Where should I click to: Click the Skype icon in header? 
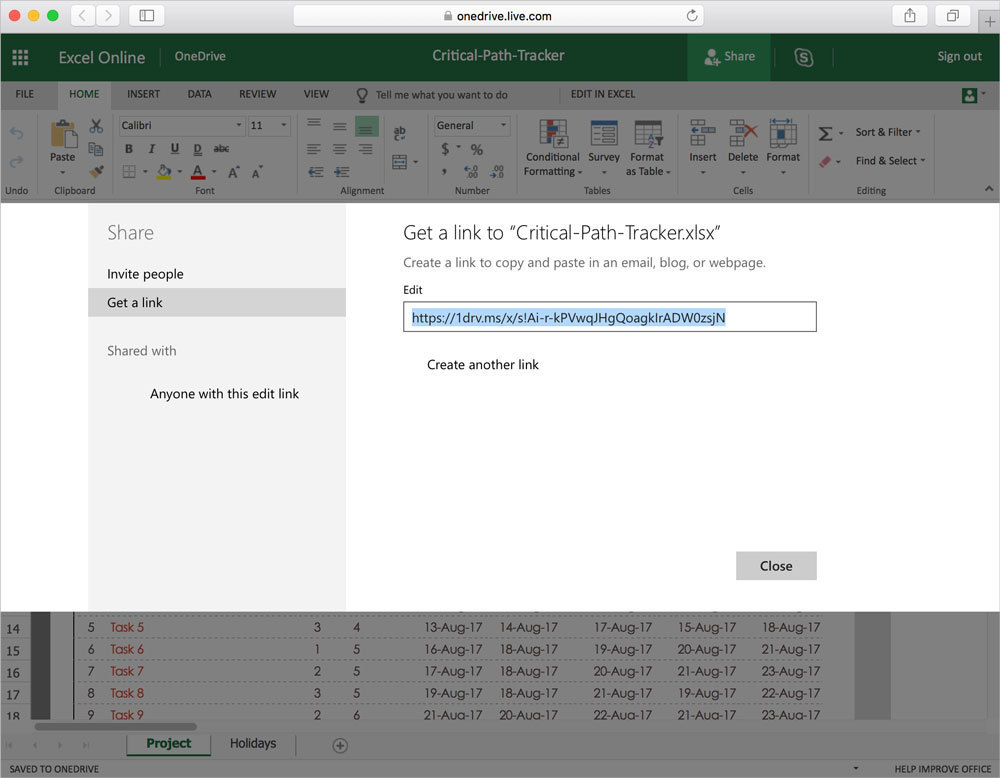point(804,57)
